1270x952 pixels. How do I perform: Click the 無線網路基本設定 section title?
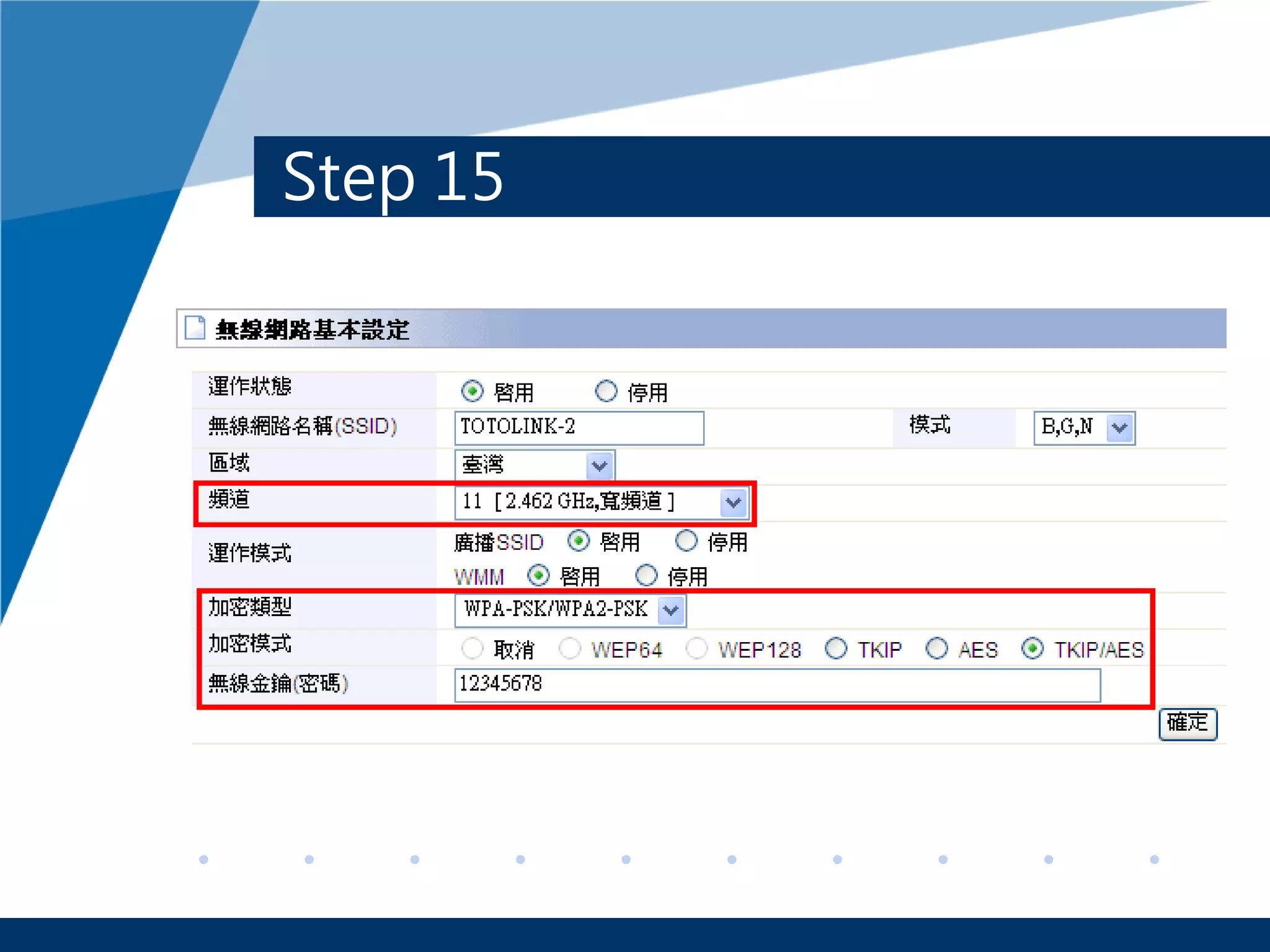click(312, 329)
